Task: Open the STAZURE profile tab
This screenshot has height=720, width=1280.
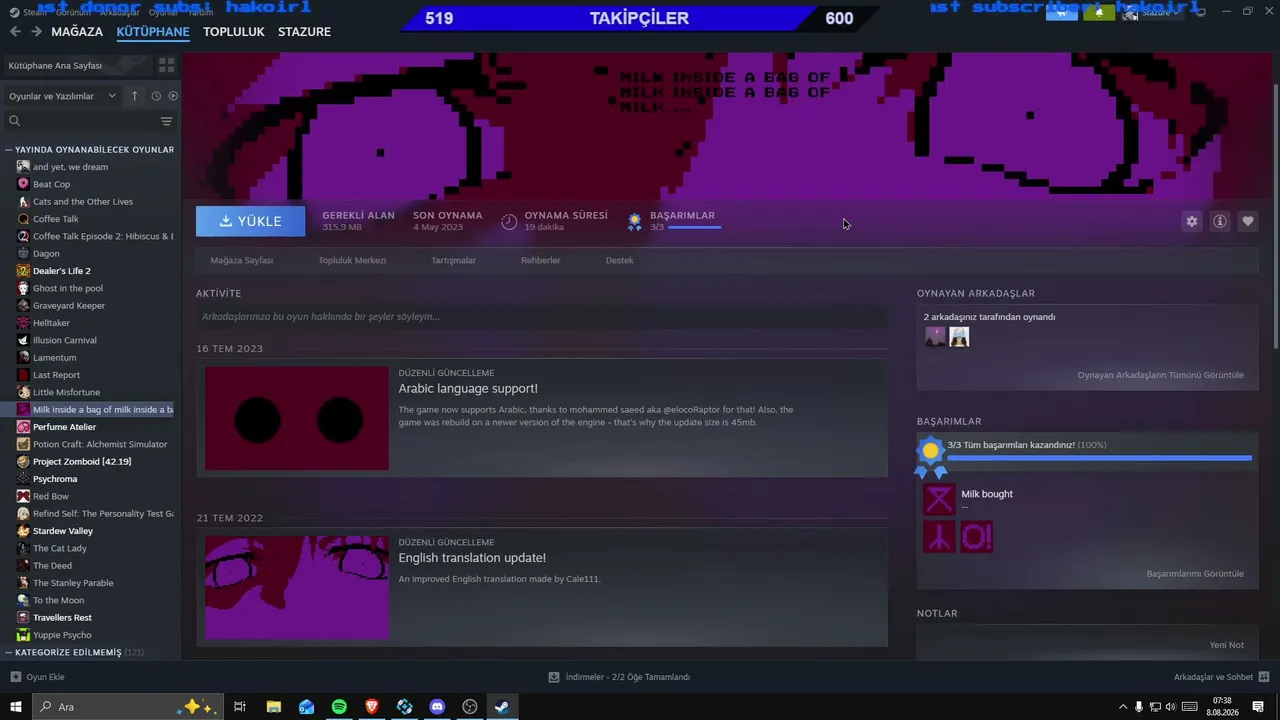Action: click(x=304, y=32)
